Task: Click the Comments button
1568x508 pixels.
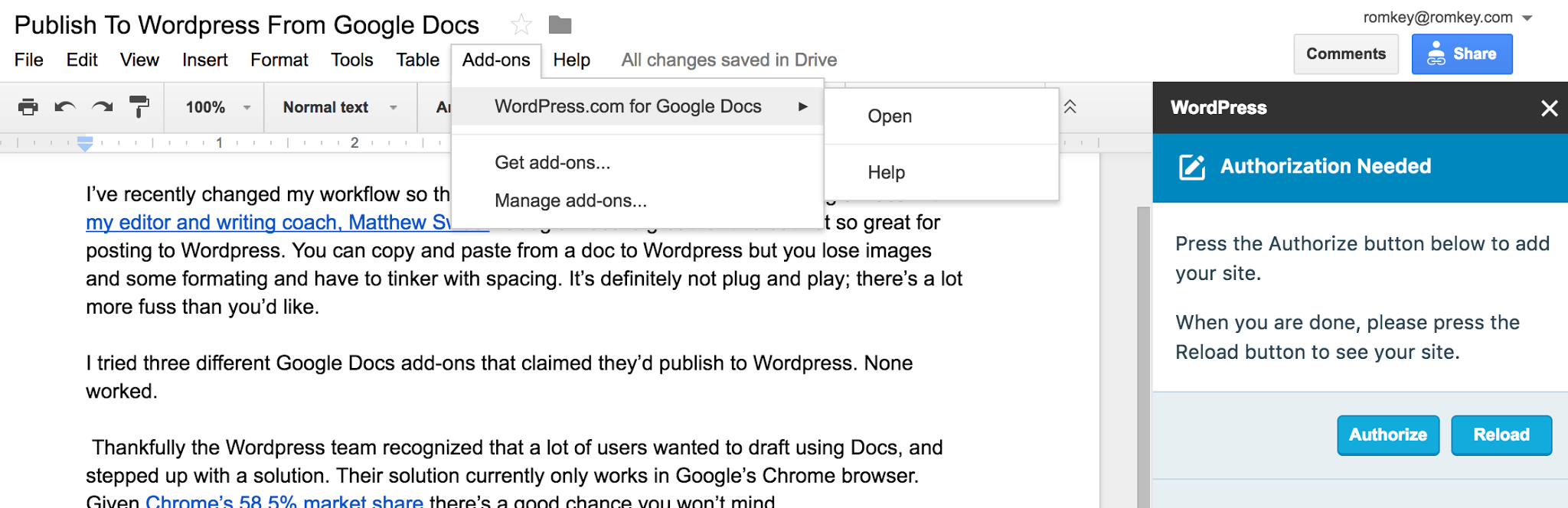Action: pyautogui.click(x=1346, y=54)
